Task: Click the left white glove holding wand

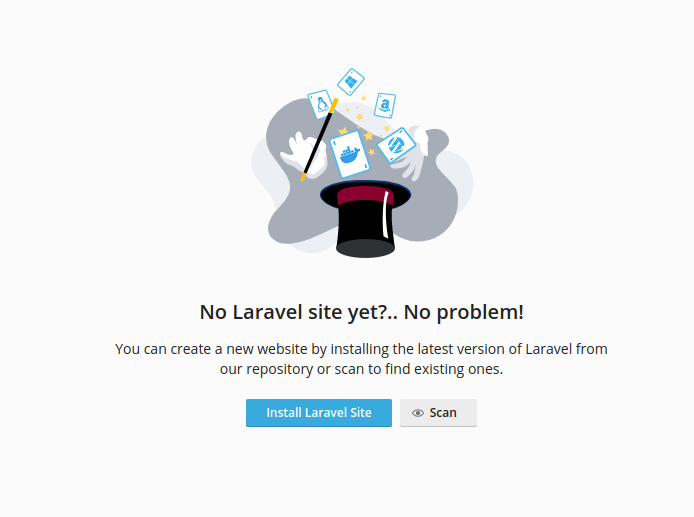Action: [304, 156]
